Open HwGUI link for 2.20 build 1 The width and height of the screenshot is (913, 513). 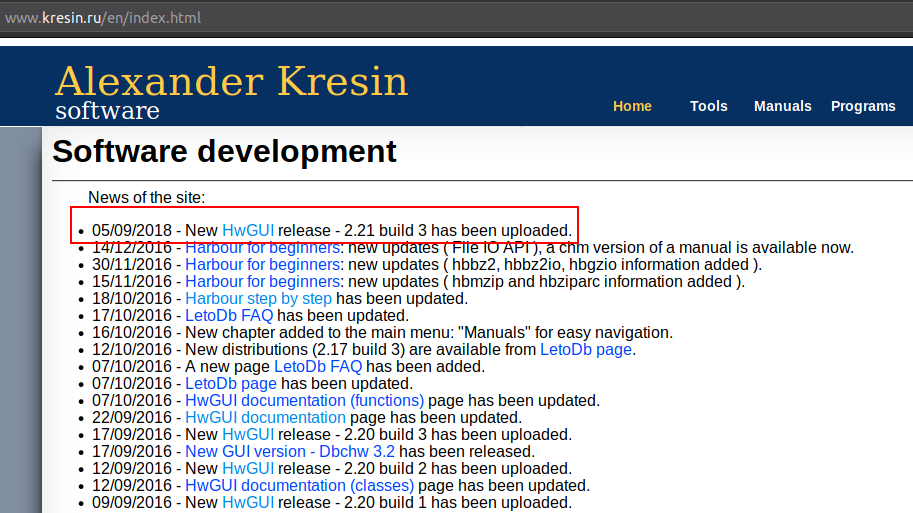click(248, 502)
